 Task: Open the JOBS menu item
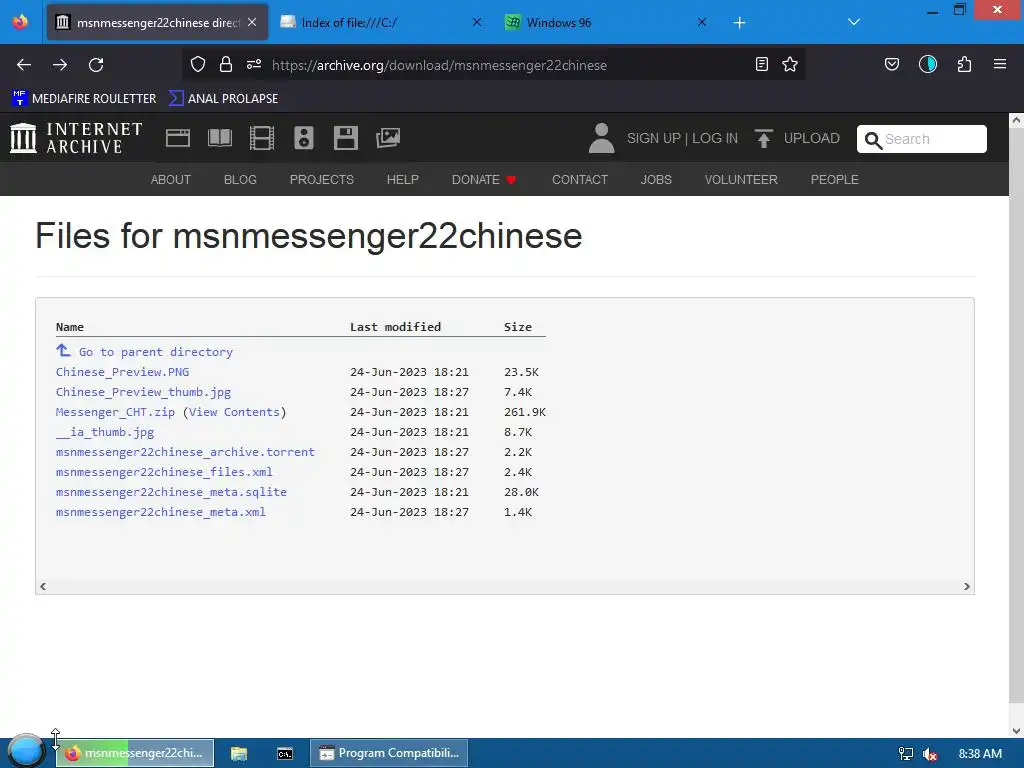pos(656,180)
